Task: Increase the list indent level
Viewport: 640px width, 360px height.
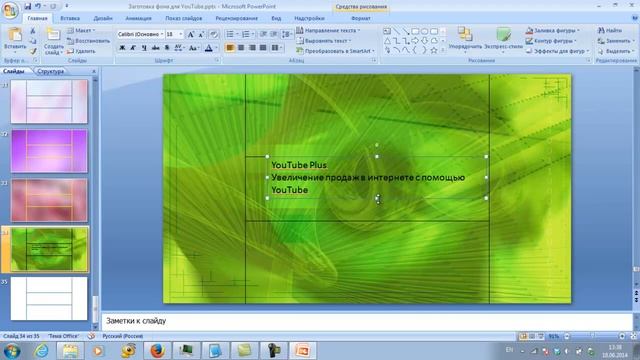Action: coord(274,34)
